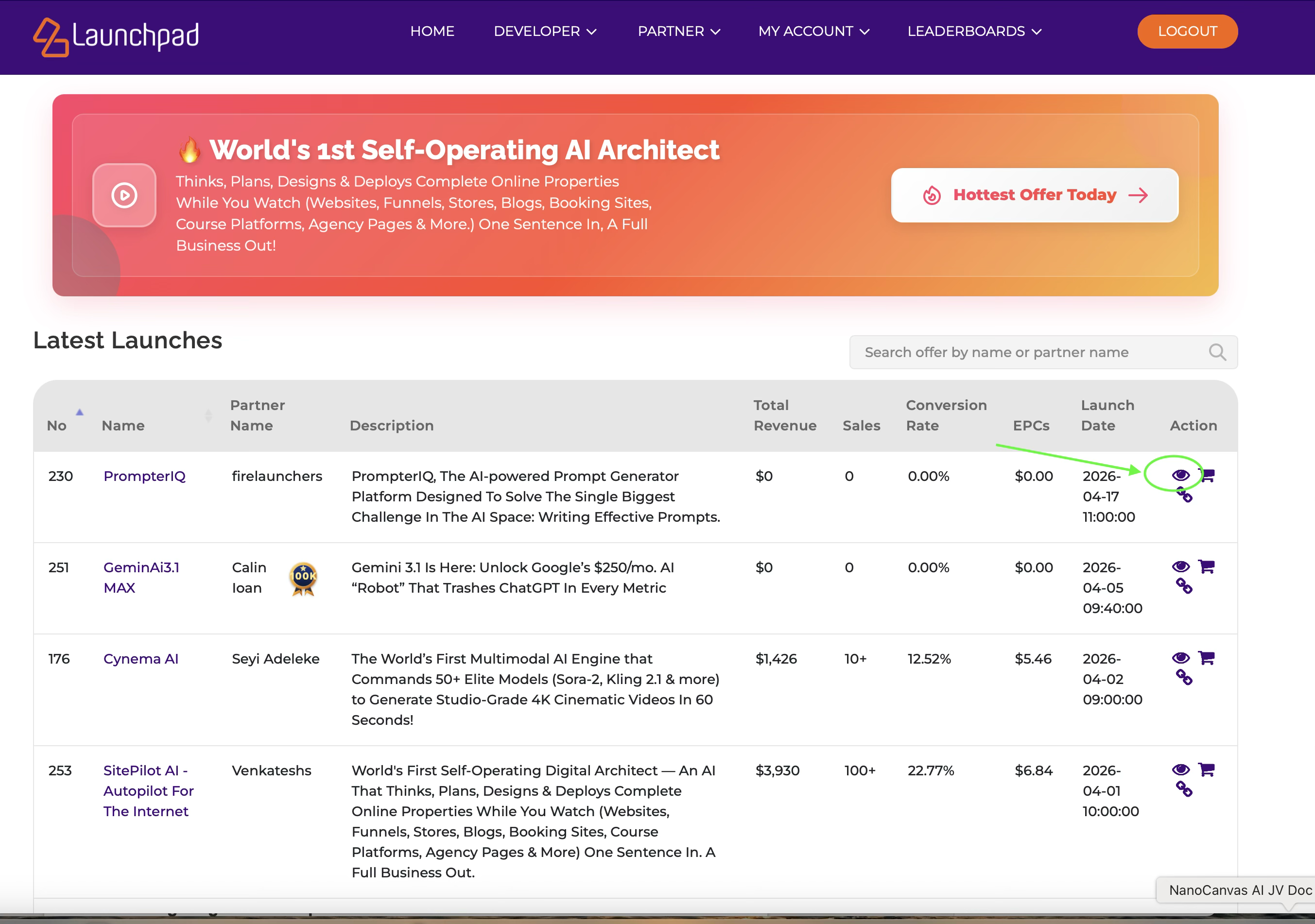Sort table by Name column arrows

(208, 416)
